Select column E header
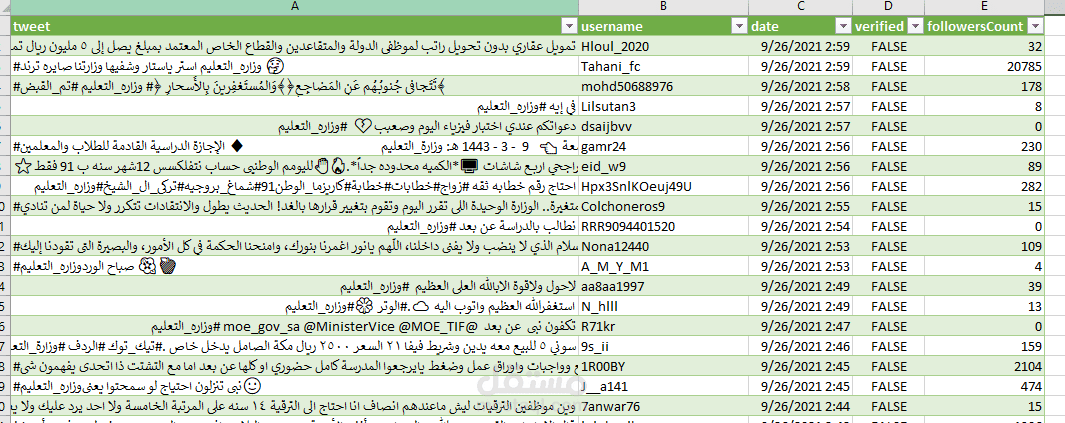1065x423 pixels. (984, 6)
